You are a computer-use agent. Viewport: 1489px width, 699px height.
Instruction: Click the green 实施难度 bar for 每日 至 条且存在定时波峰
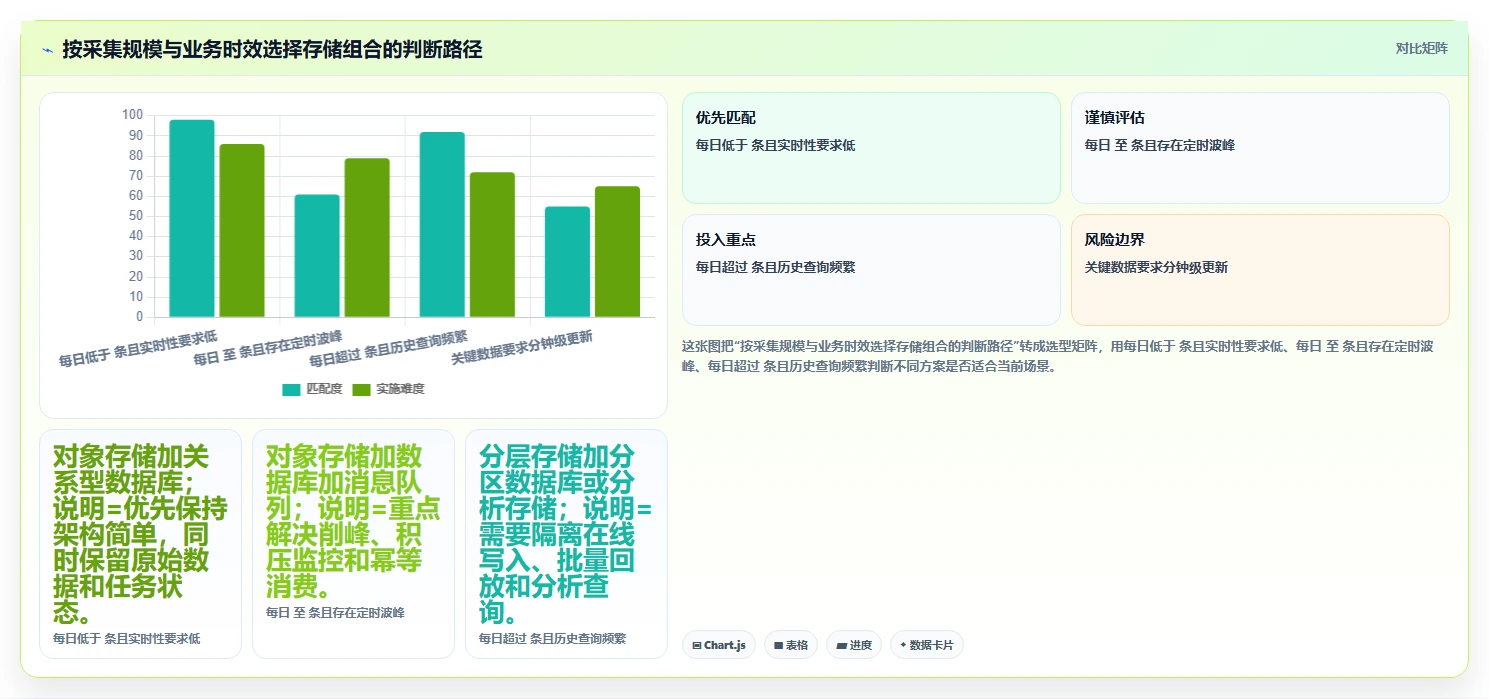pyautogui.click(x=367, y=238)
